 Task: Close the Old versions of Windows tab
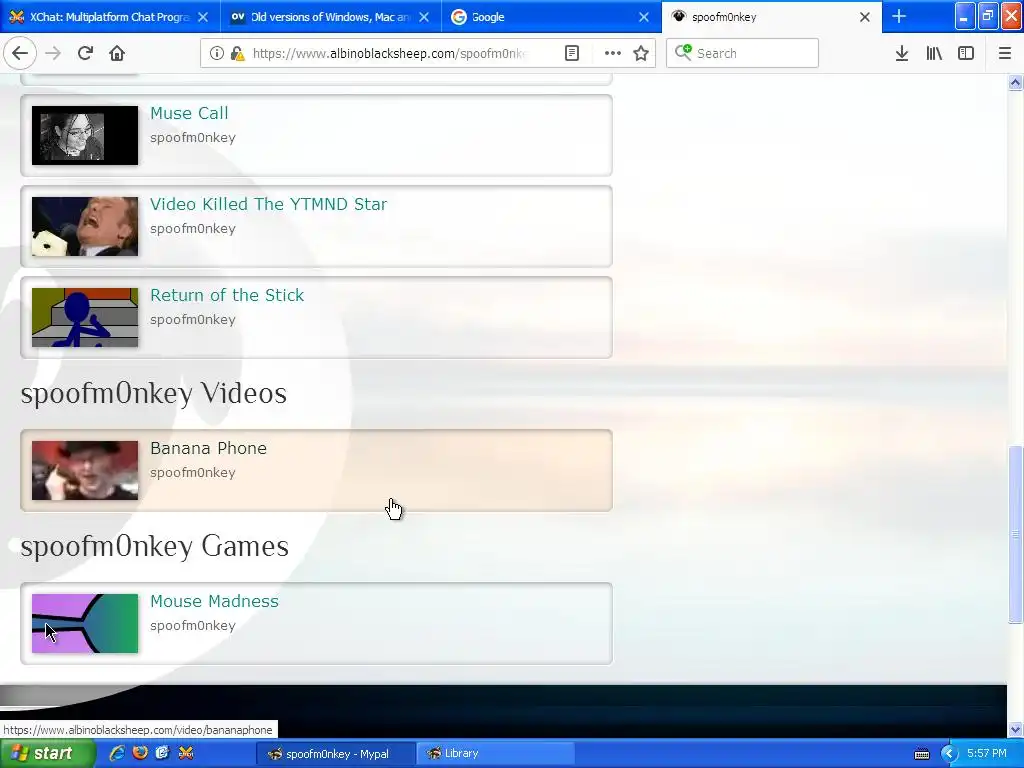424,17
